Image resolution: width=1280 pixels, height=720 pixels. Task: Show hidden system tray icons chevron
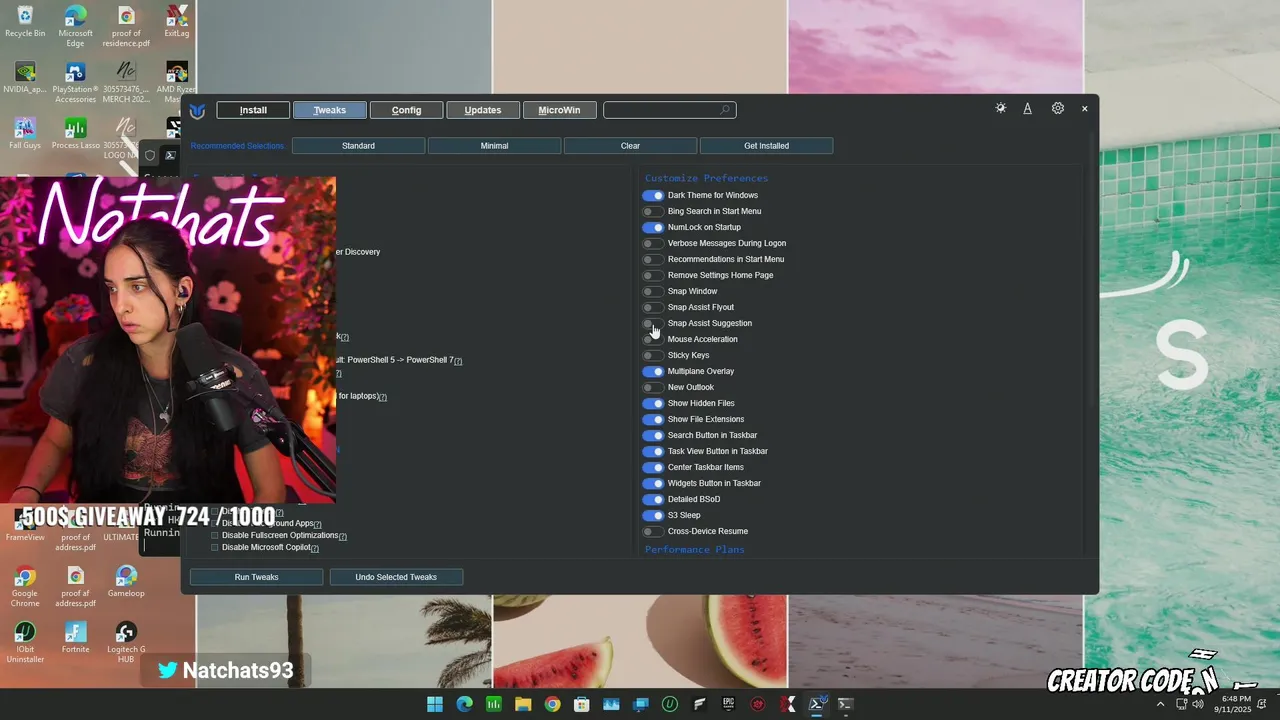(1160, 704)
